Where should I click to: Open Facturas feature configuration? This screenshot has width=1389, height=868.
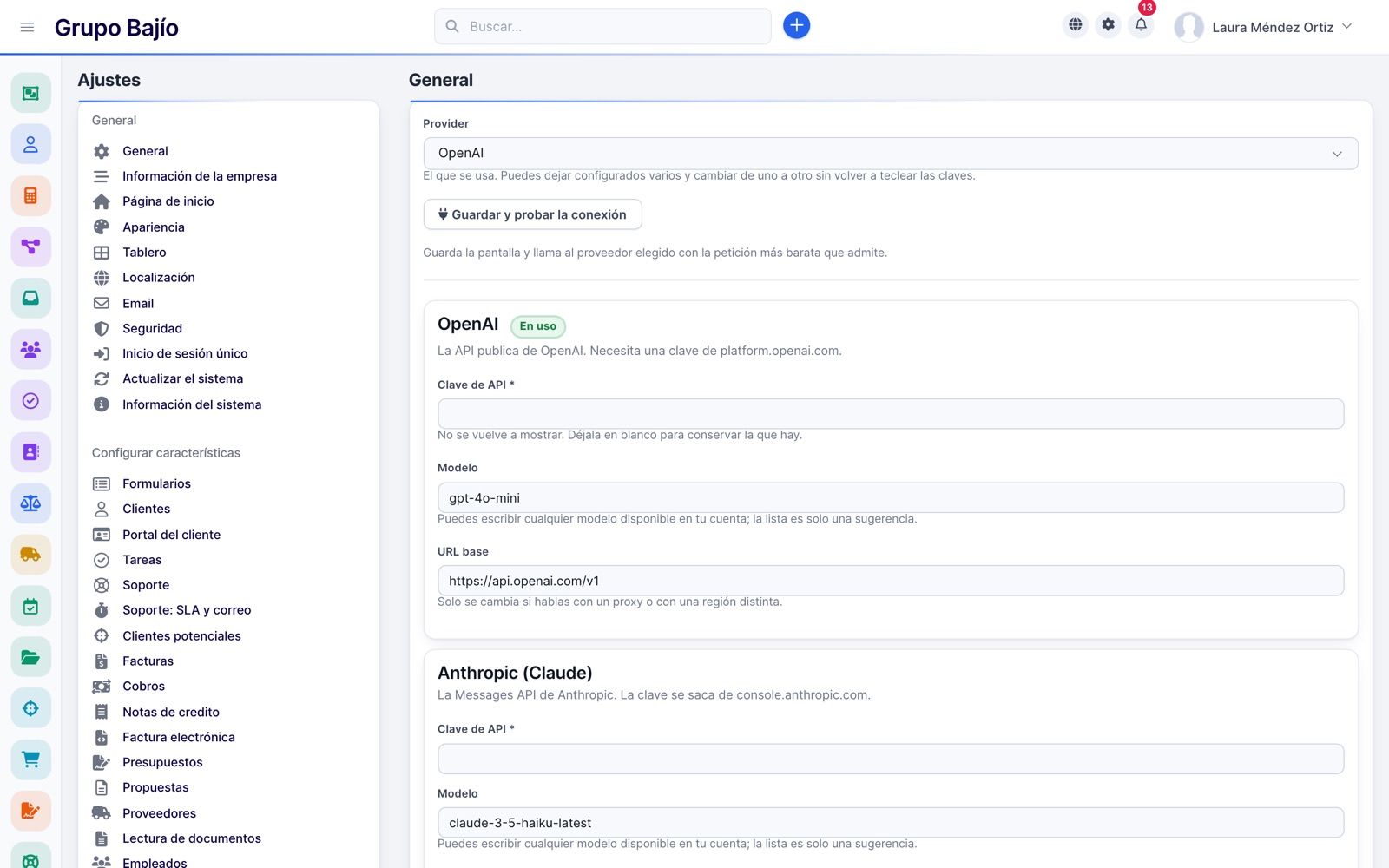148,661
